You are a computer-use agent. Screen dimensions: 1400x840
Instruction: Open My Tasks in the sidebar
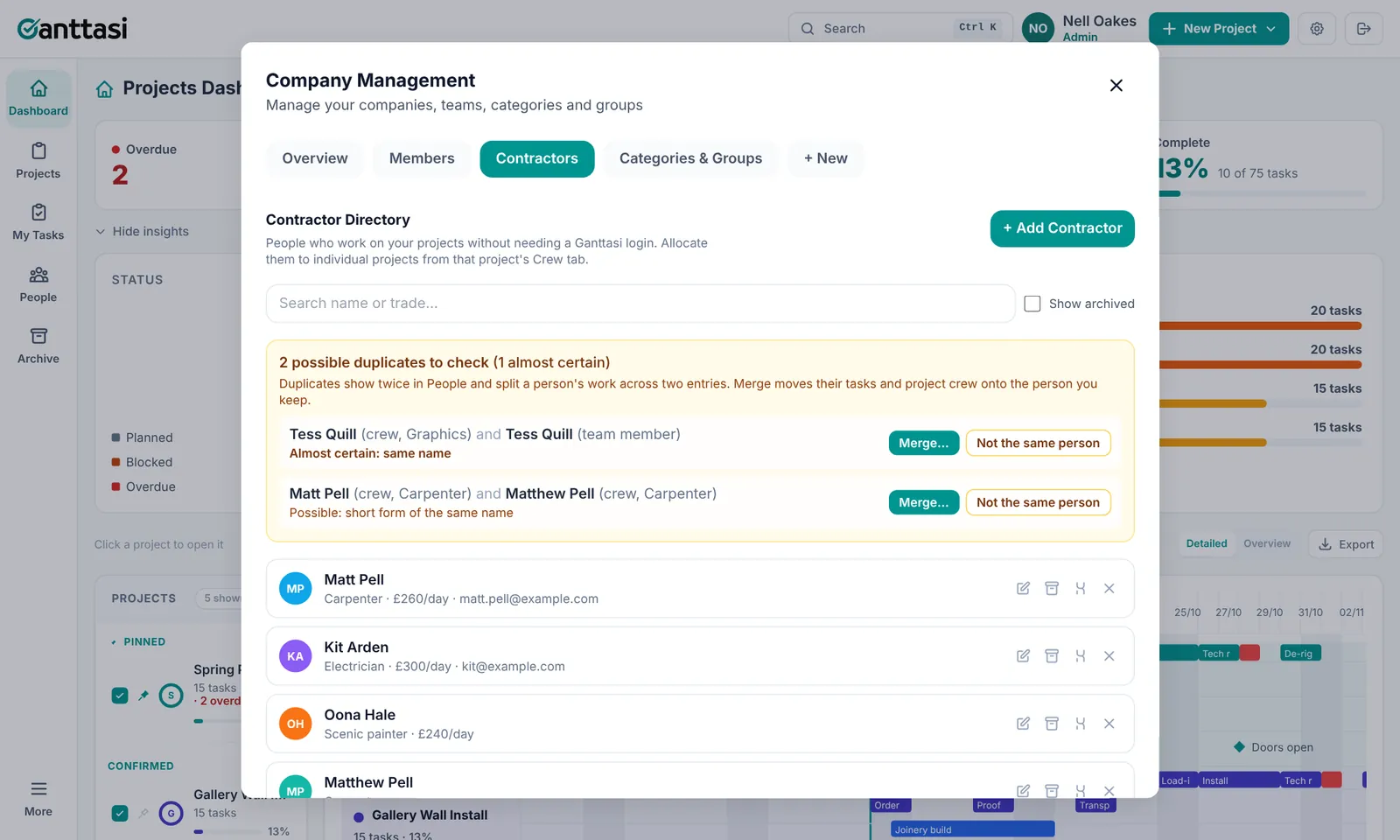click(38, 222)
